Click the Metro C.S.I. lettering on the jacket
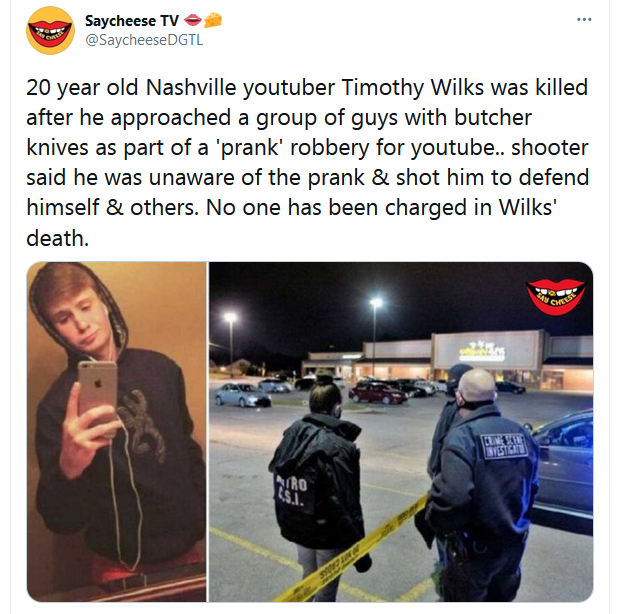The height and width of the screenshot is (614, 623). (291, 491)
